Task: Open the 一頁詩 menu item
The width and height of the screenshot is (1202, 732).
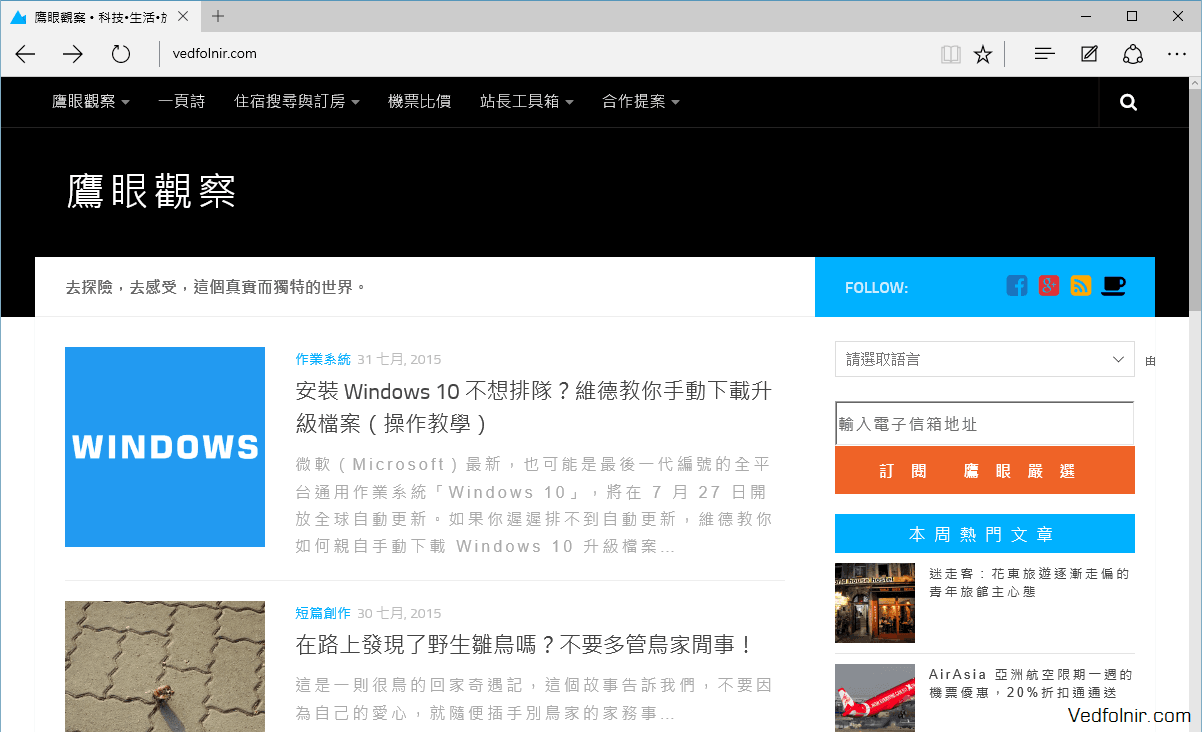Action: pyautogui.click(x=181, y=101)
